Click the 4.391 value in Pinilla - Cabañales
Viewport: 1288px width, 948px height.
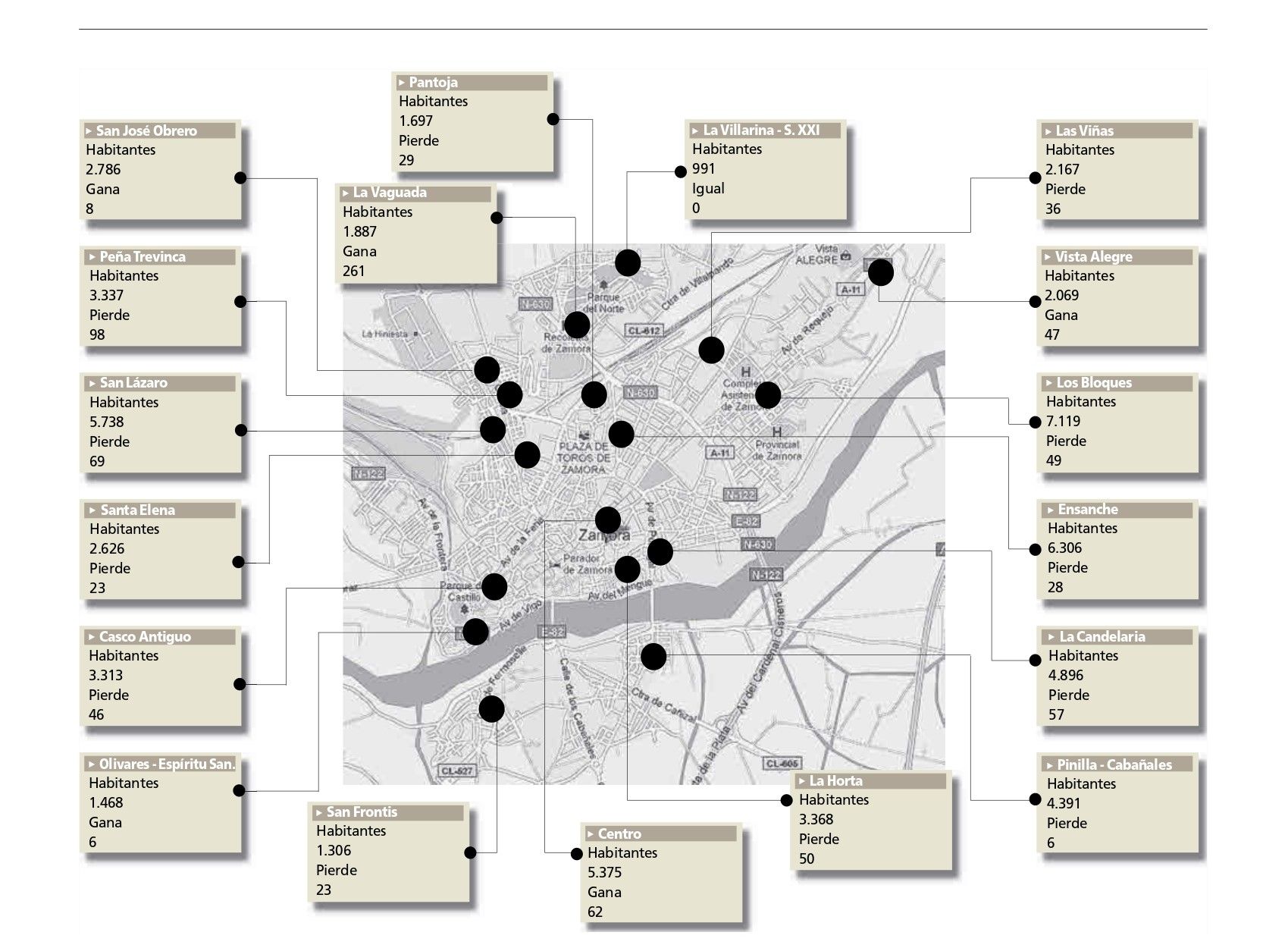click(1064, 803)
